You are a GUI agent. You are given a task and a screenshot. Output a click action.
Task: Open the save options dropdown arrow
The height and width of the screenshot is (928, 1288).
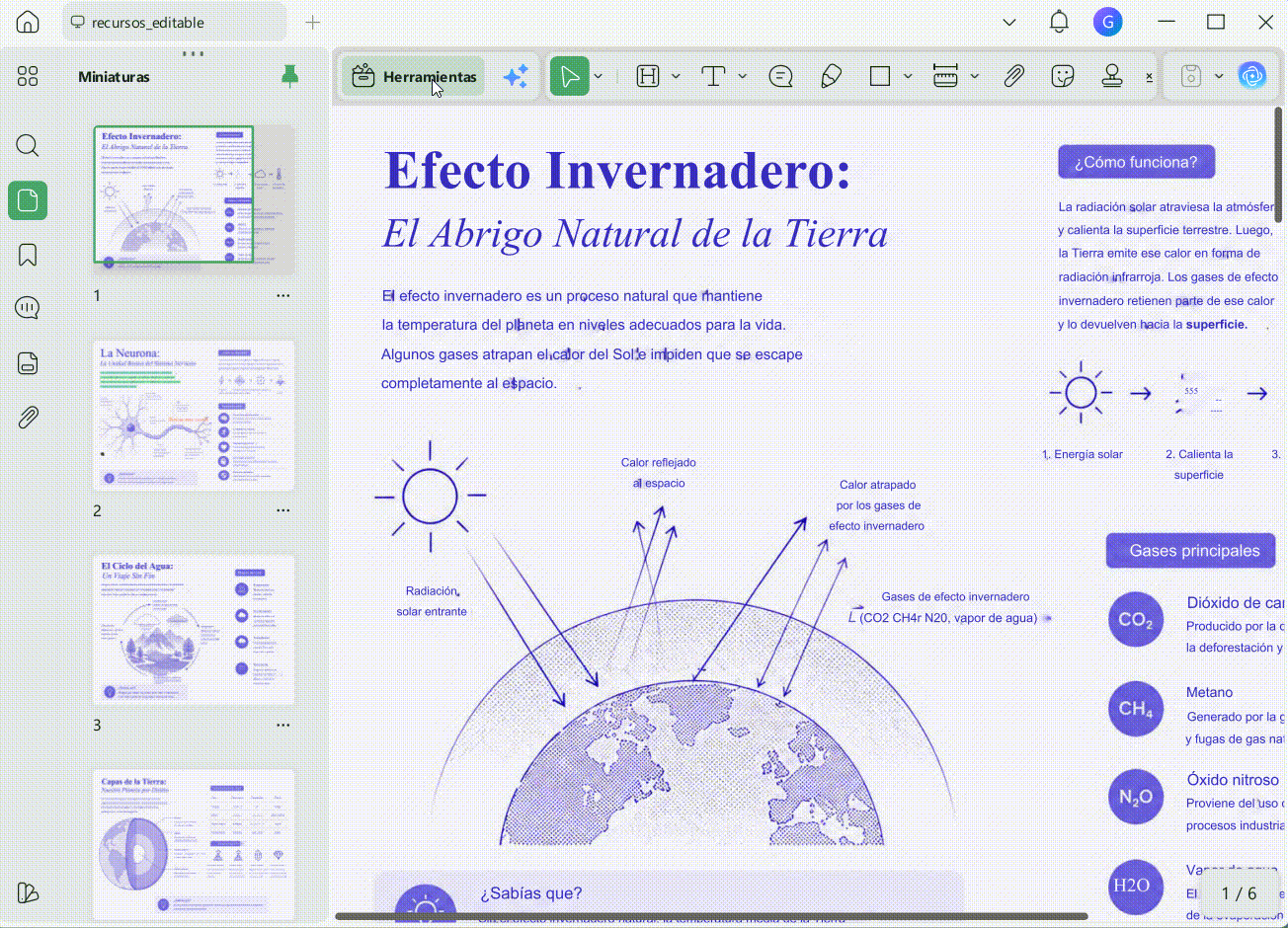[x=1219, y=77]
